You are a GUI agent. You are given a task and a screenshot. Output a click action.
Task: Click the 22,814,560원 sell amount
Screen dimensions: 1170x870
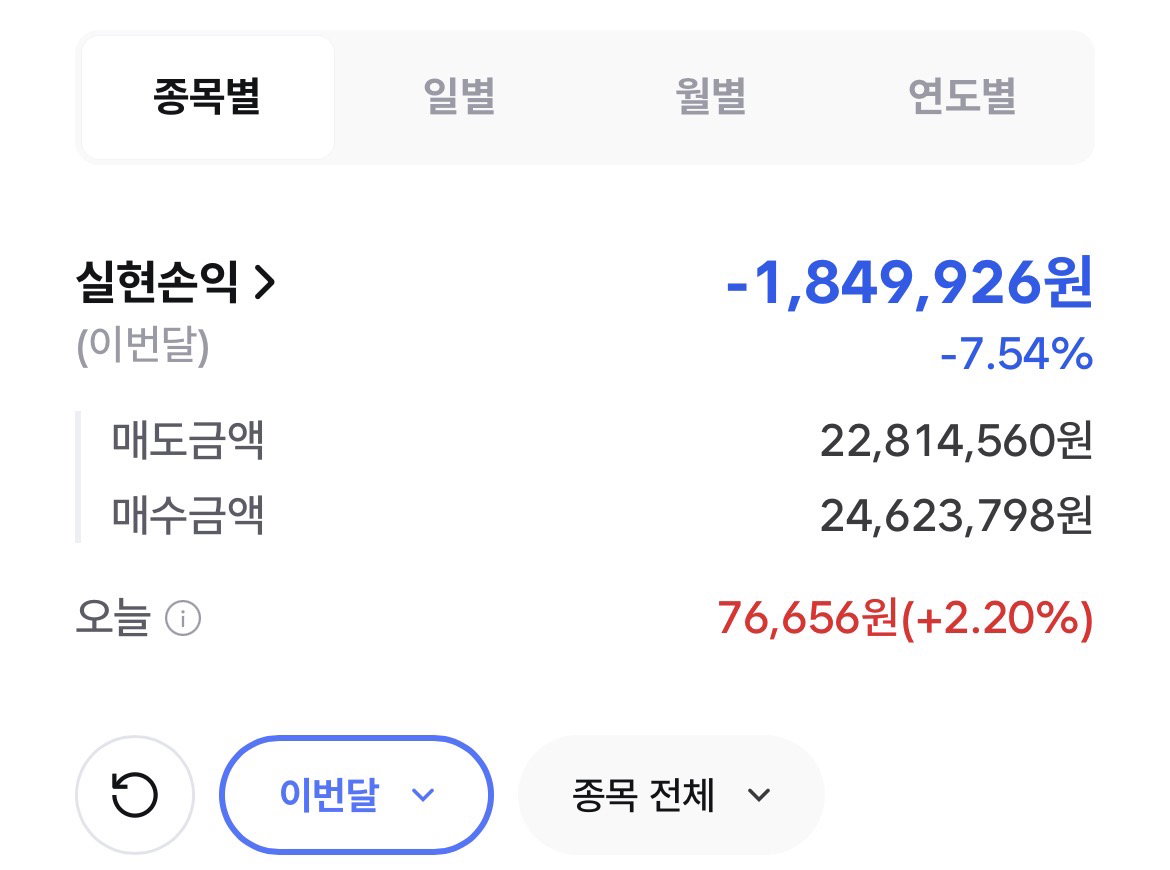[x=957, y=441]
